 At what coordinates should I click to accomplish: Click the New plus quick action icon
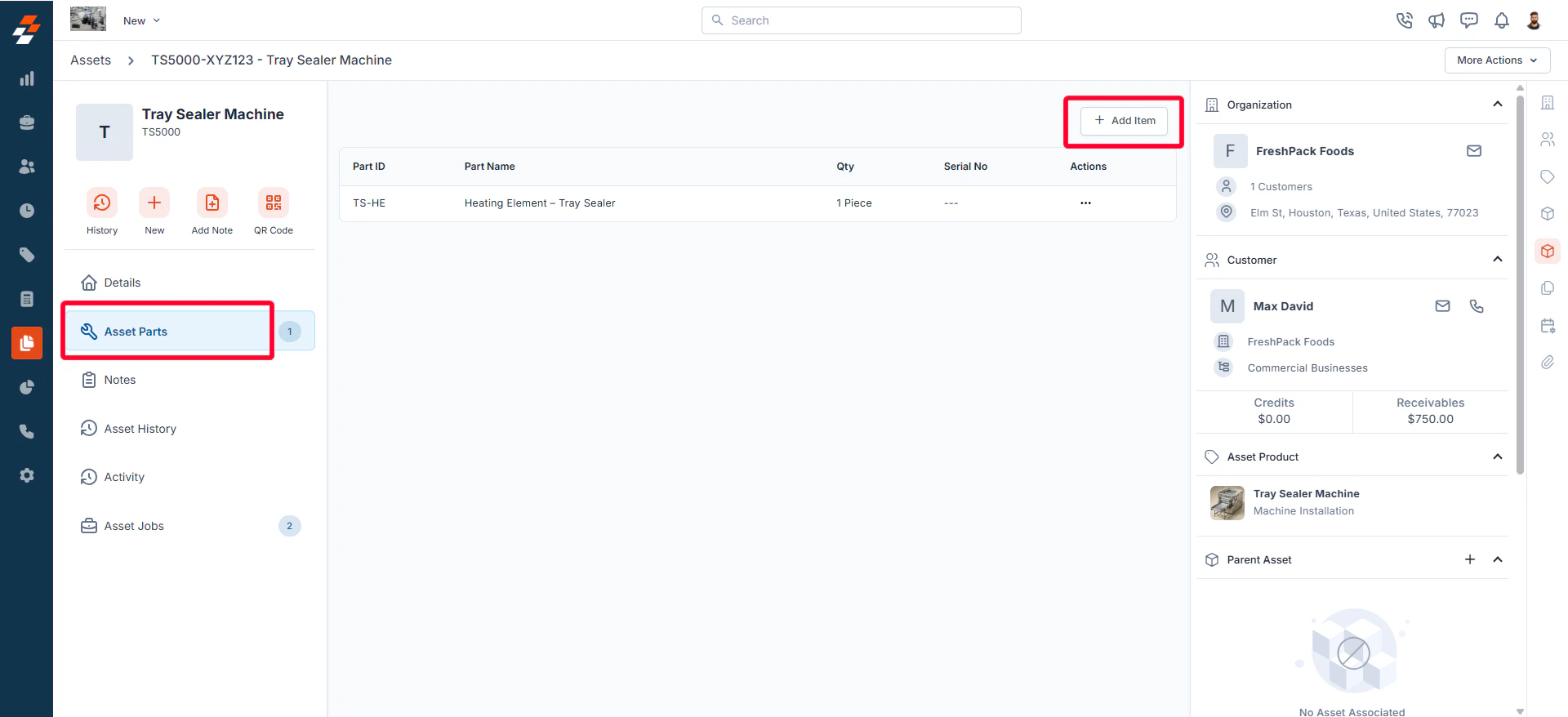[154, 203]
